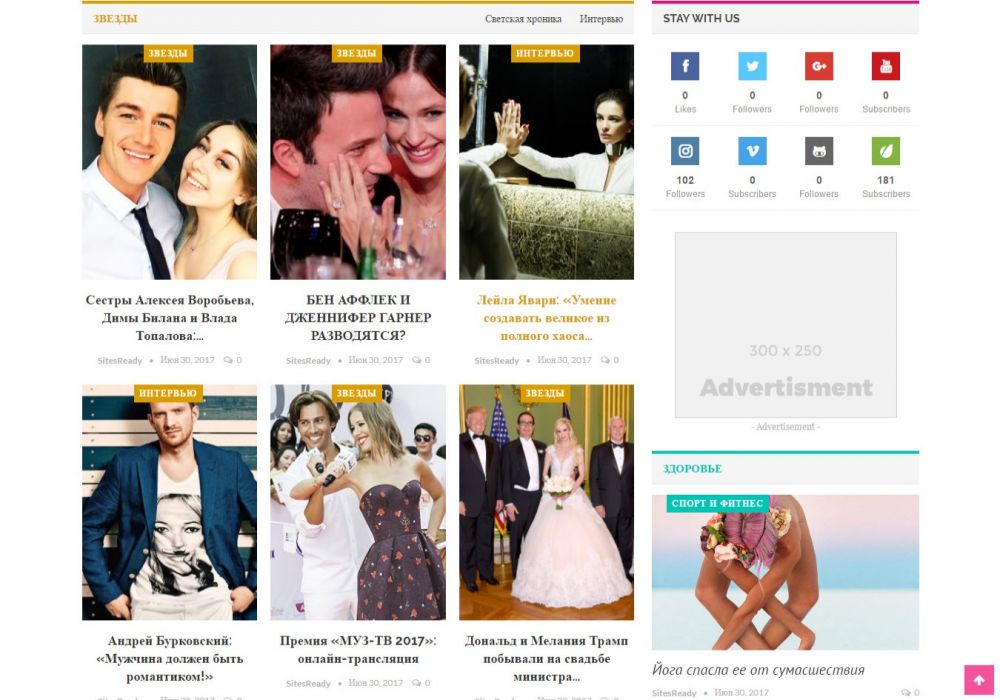This screenshot has height=700, width=1000.
Task: Open Йога спасла ее от сумасшествия headline
Action: pyautogui.click(x=758, y=669)
